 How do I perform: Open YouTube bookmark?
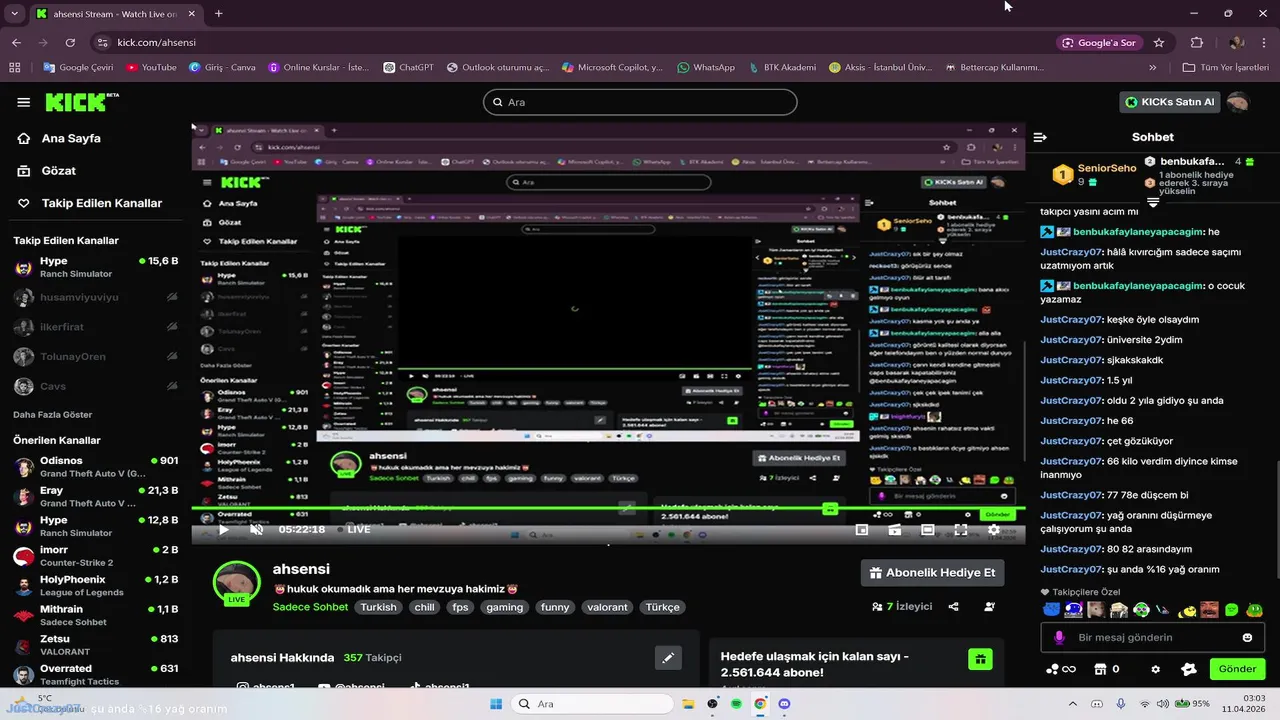click(x=152, y=68)
